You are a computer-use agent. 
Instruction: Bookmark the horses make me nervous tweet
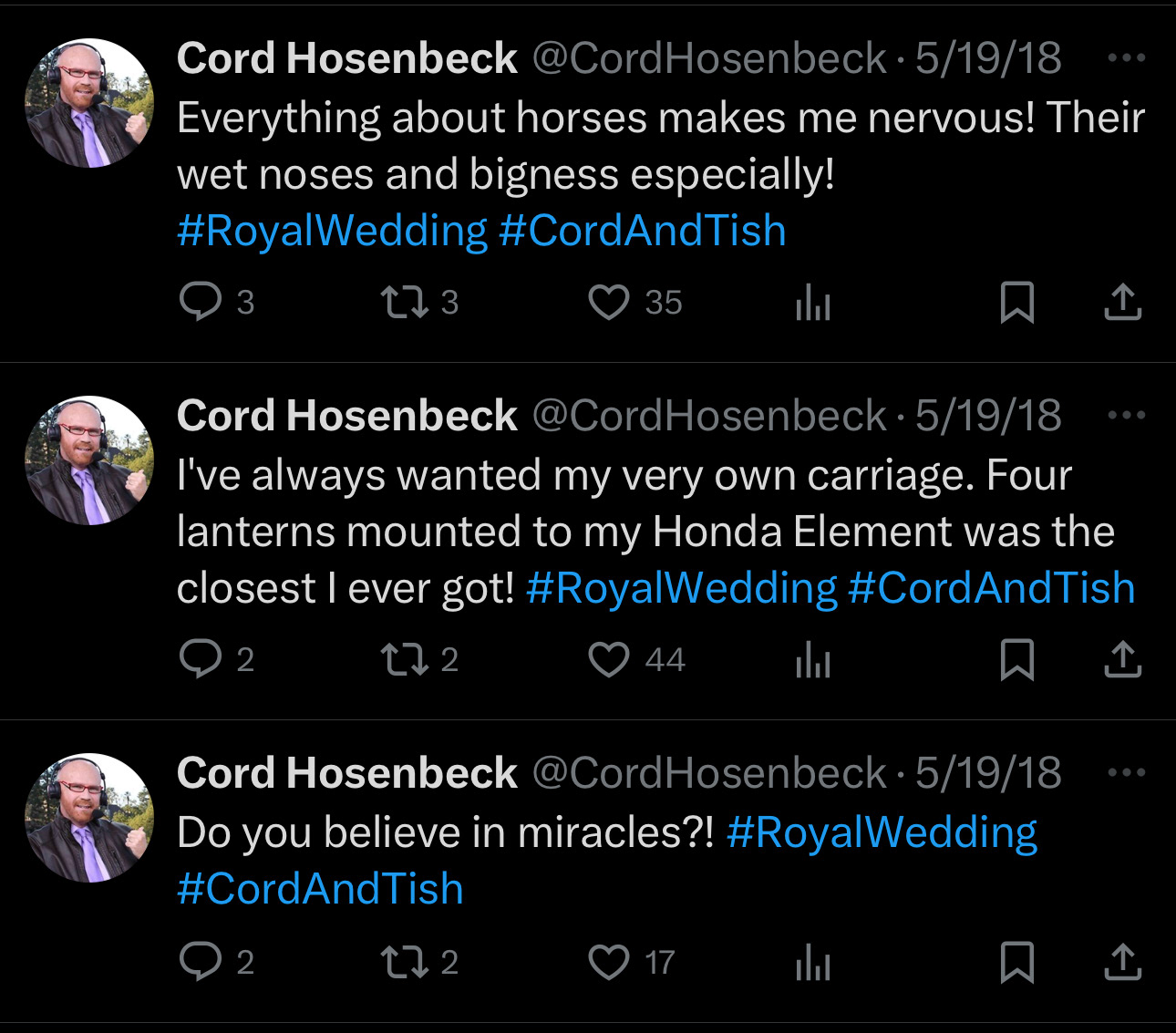[1016, 303]
